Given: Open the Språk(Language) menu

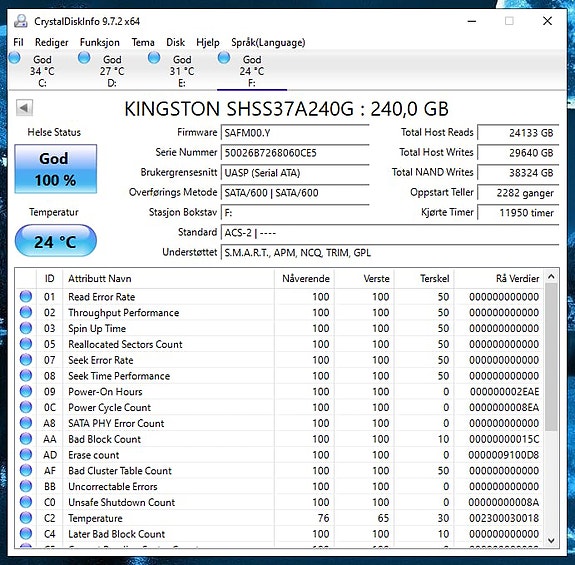Looking at the screenshot, I should point(268,43).
